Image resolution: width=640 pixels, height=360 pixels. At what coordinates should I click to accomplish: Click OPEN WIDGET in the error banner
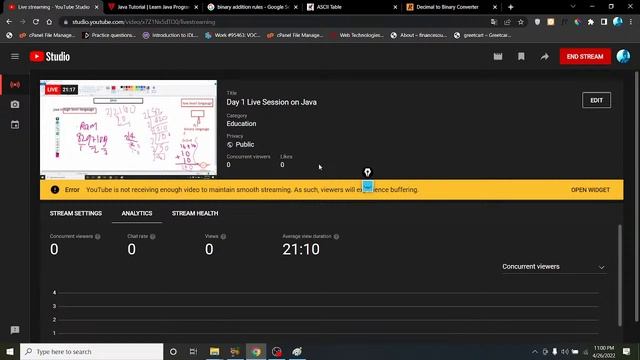(x=590, y=190)
